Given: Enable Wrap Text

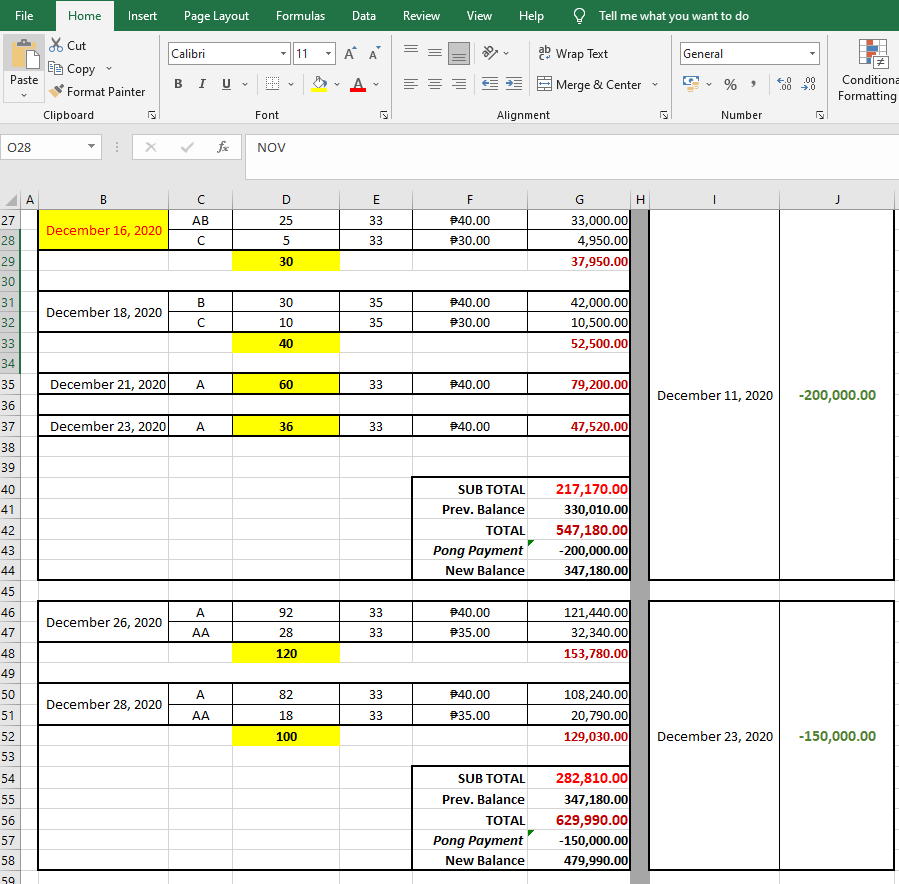Looking at the screenshot, I should tap(573, 53).
